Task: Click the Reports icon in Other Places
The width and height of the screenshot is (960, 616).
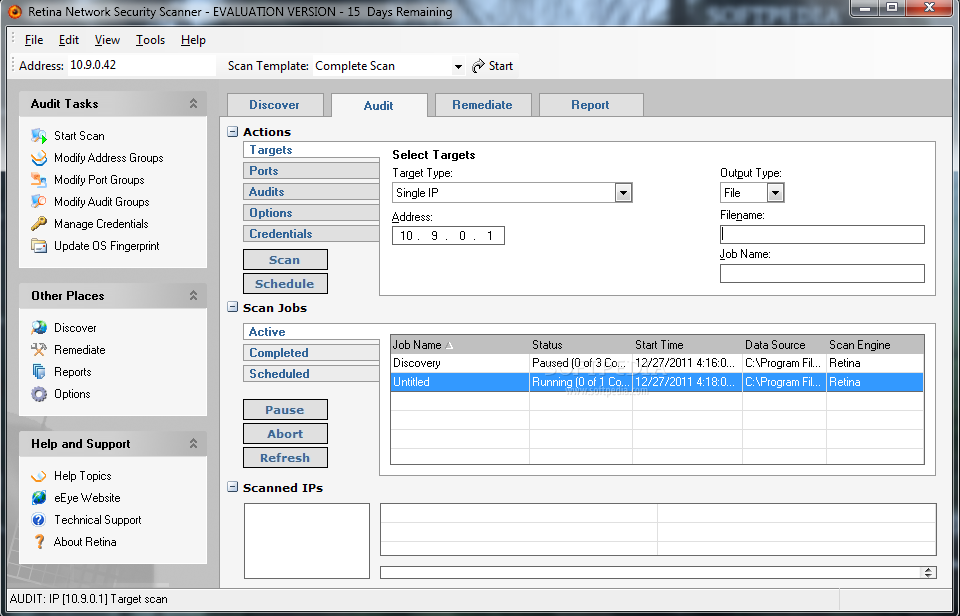Action: (x=39, y=372)
